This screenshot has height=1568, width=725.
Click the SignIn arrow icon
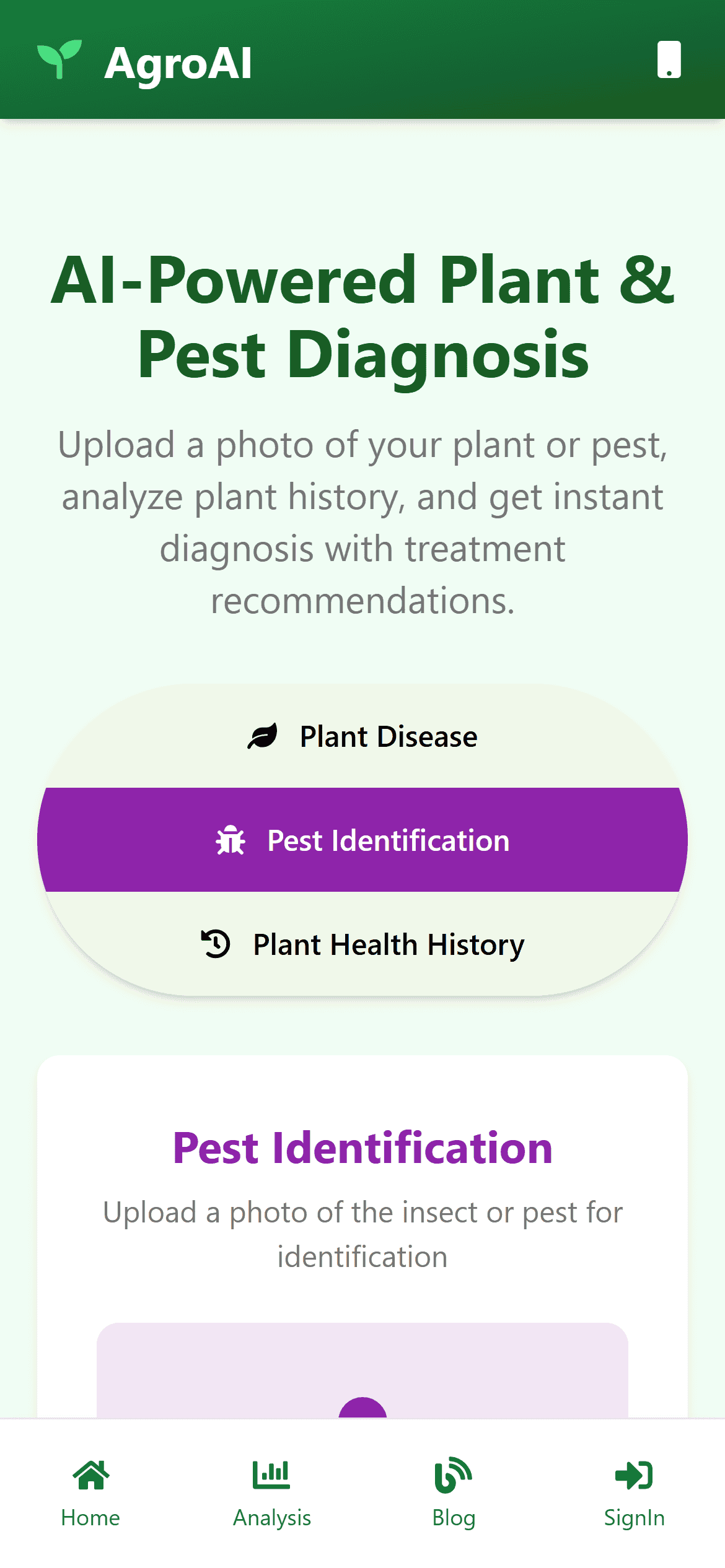pos(634,1475)
